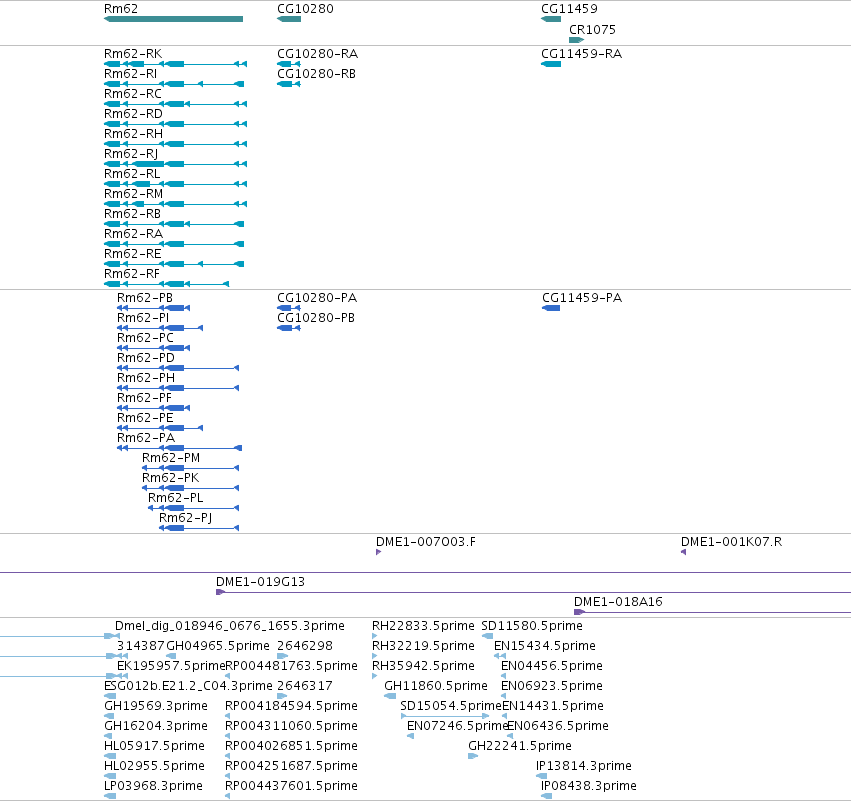Click the DME1-018A16 clone label
Screen dimensions: 851x801
click(618, 602)
